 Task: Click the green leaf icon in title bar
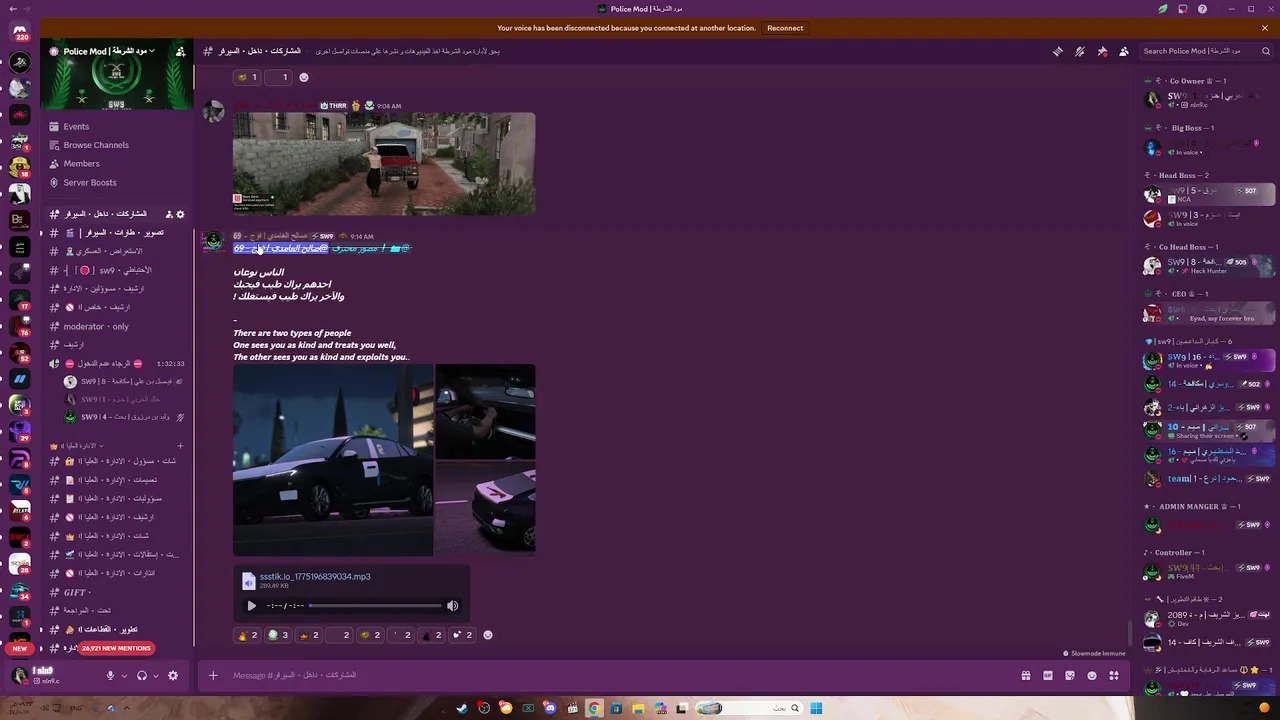click(1163, 9)
